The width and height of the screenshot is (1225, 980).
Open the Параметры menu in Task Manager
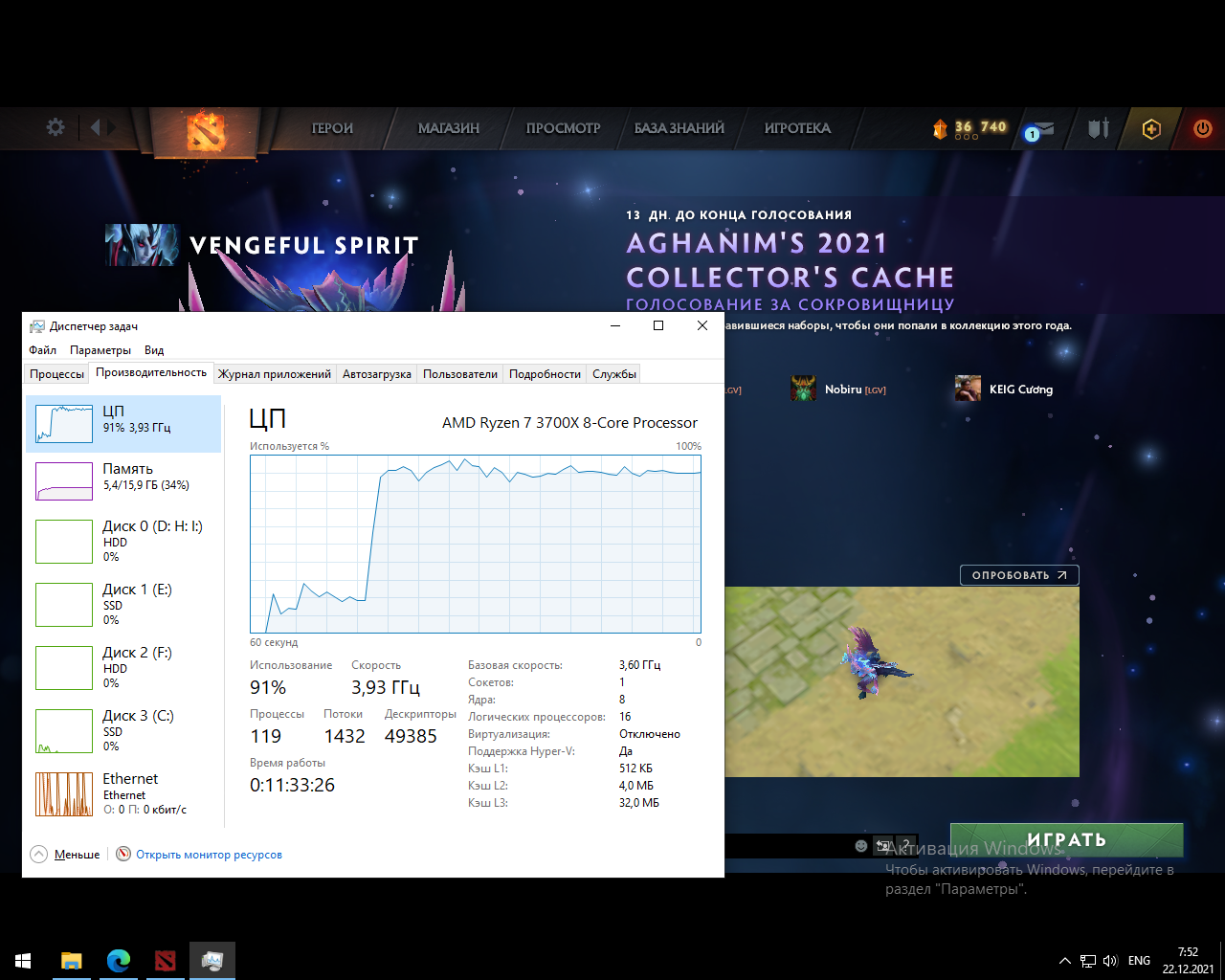[x=100, y=350]
